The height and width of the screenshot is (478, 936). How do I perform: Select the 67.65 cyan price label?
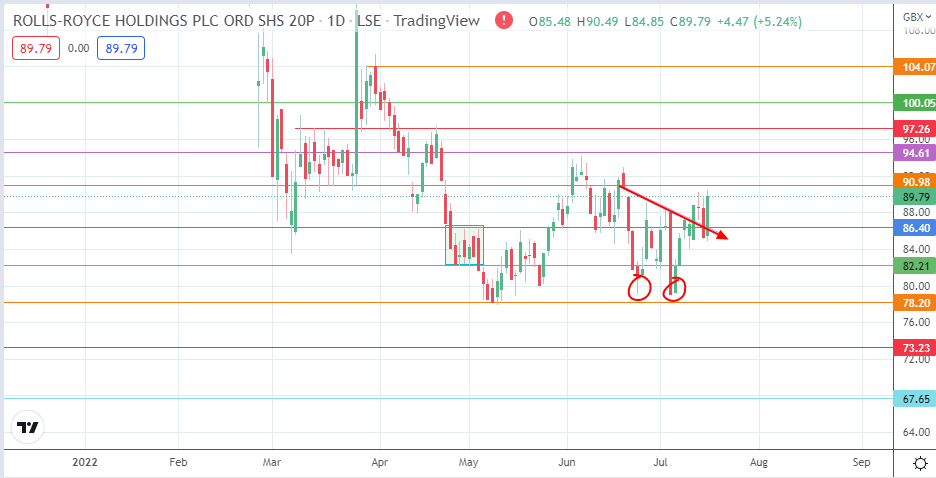point(915,399)
